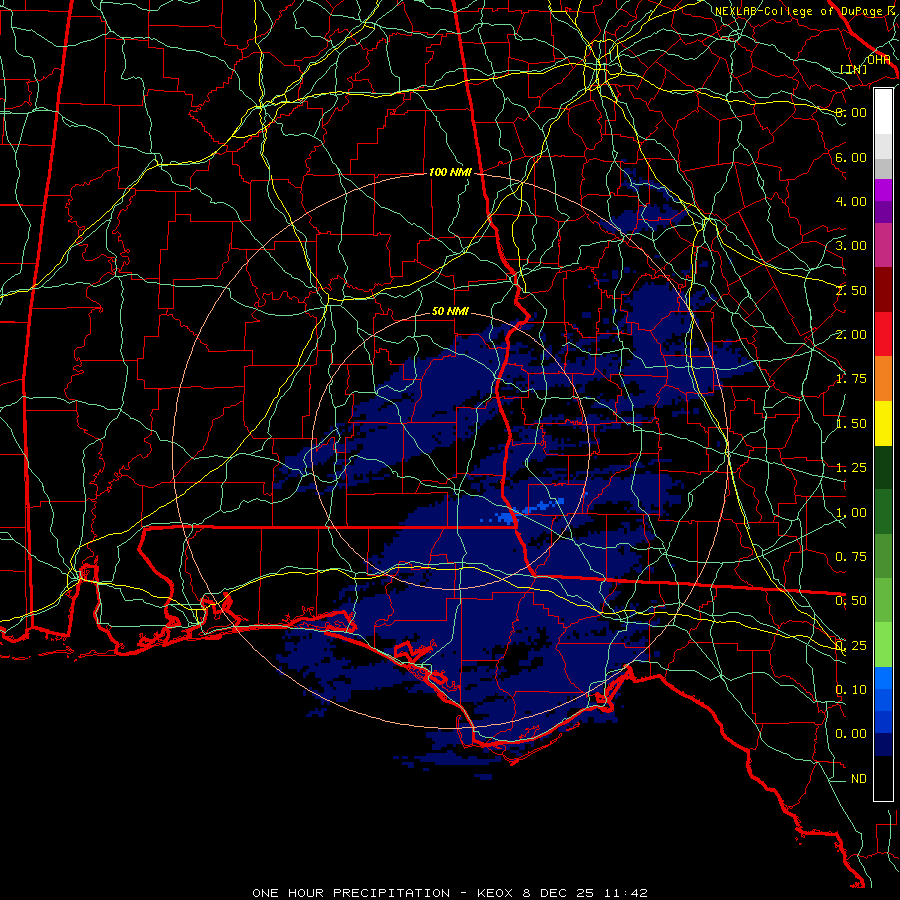Click the 0.10 legend value
900x900 pixels.
850,690
